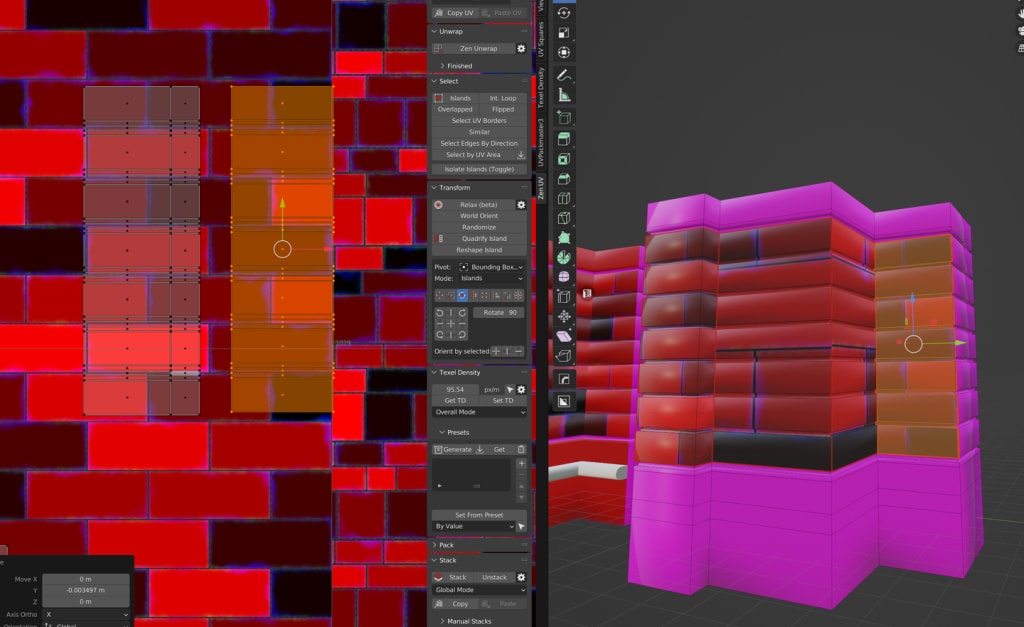Switch to the Zen UV sidebar tab
1024x627 pixels.
click(x=541, y=187)
